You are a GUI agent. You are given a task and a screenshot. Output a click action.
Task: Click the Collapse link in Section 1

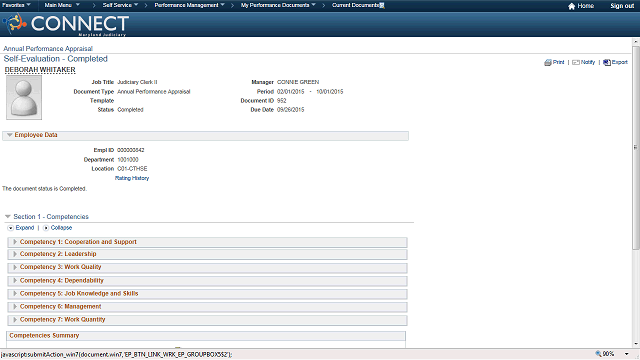[x=61, y=228]
